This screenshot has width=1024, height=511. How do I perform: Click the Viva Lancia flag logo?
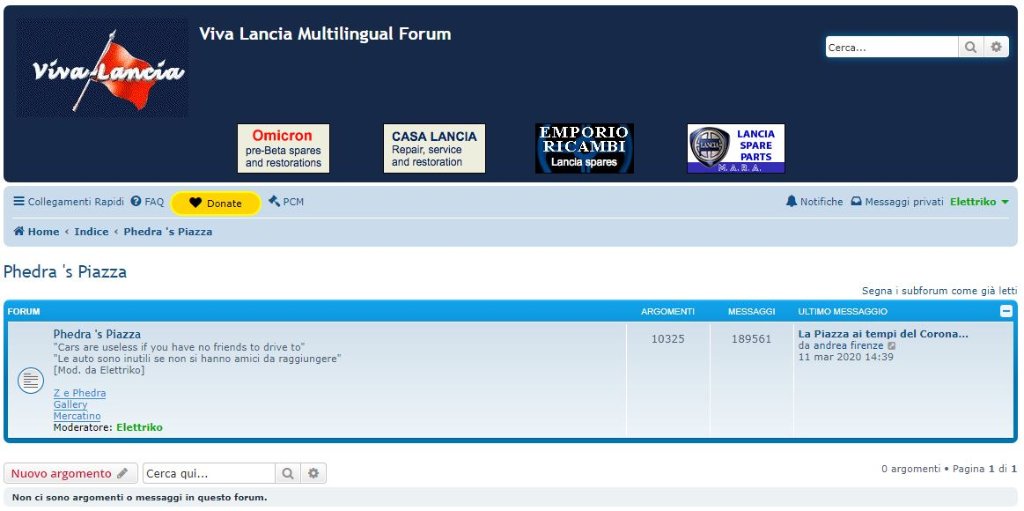pyautogui.click(x=103, y=68)
